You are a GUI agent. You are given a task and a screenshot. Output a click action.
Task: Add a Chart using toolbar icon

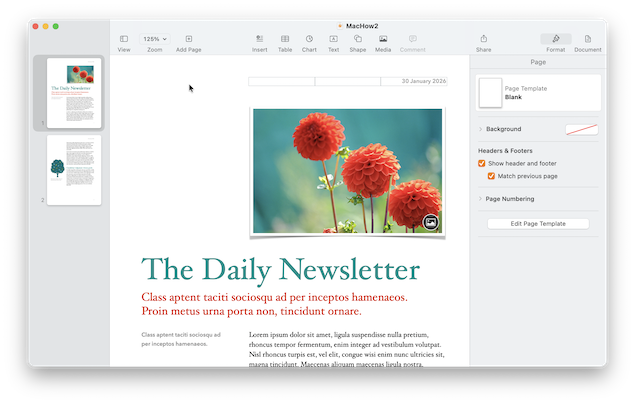pyautogui.click(x=309, y=39)
